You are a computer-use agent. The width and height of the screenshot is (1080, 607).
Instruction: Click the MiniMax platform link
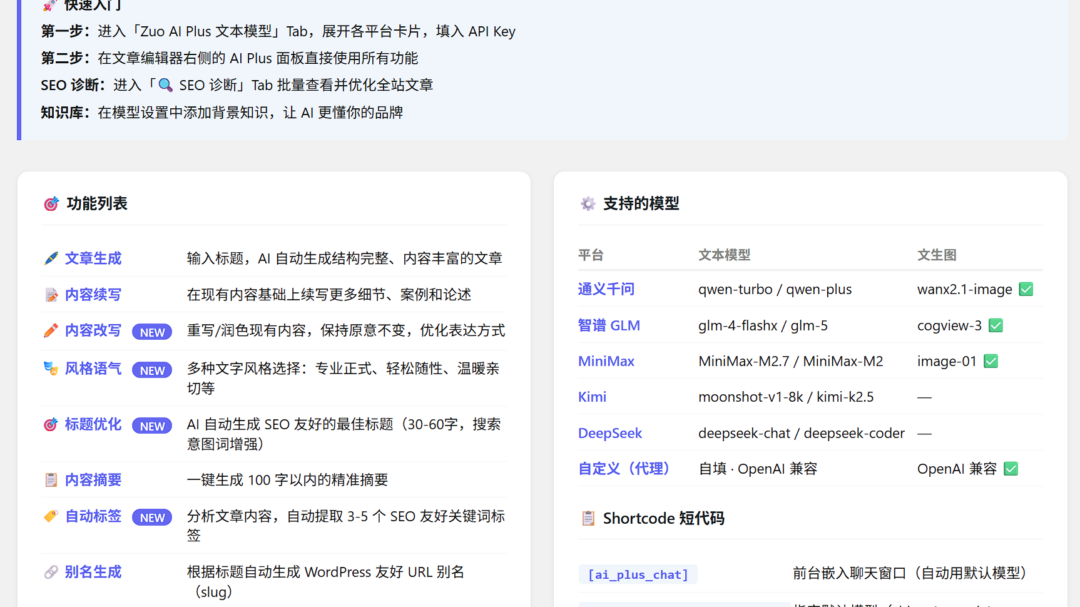tap(606, 361)
